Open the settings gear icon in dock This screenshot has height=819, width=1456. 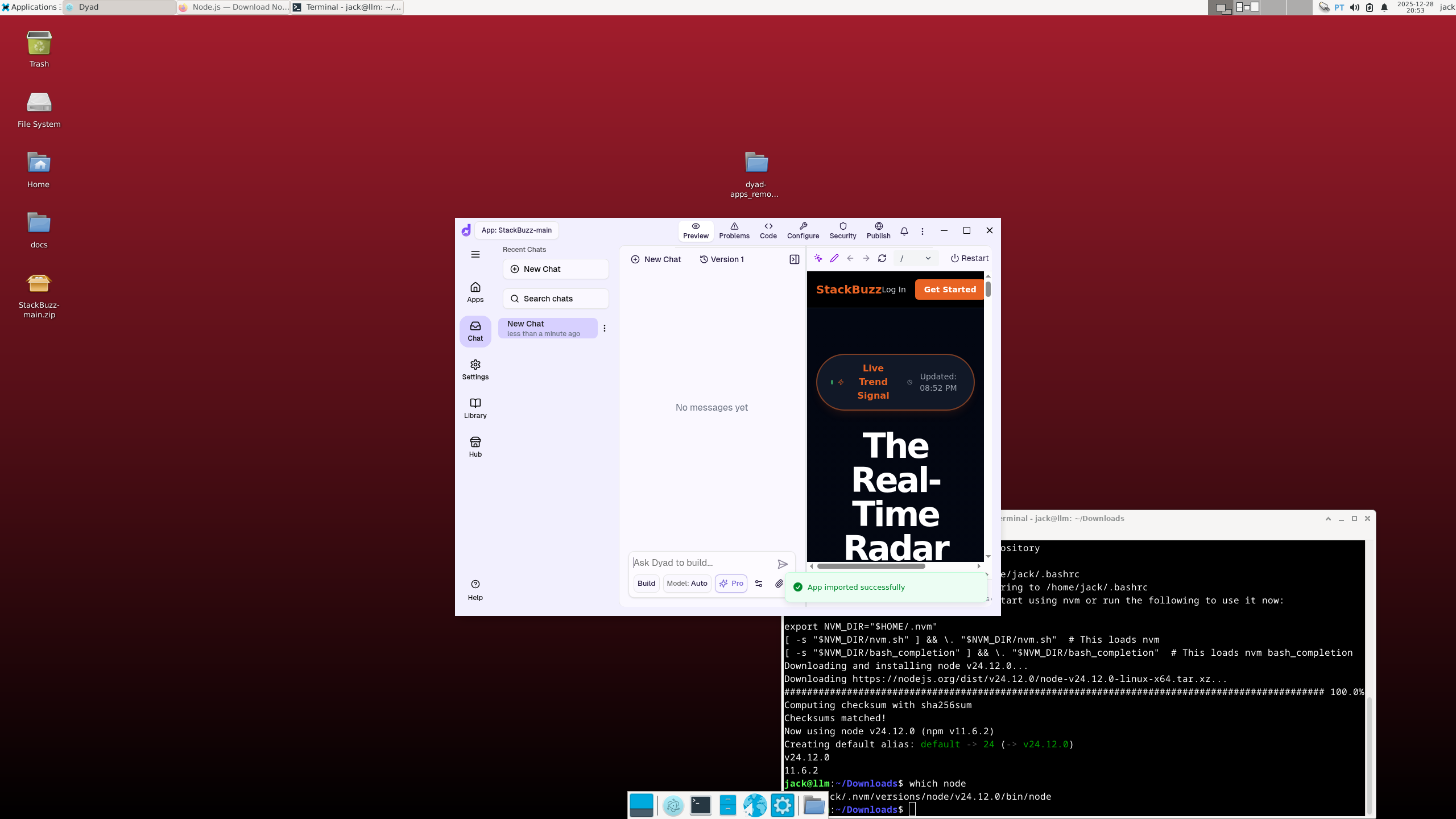[x=782, y=805]
